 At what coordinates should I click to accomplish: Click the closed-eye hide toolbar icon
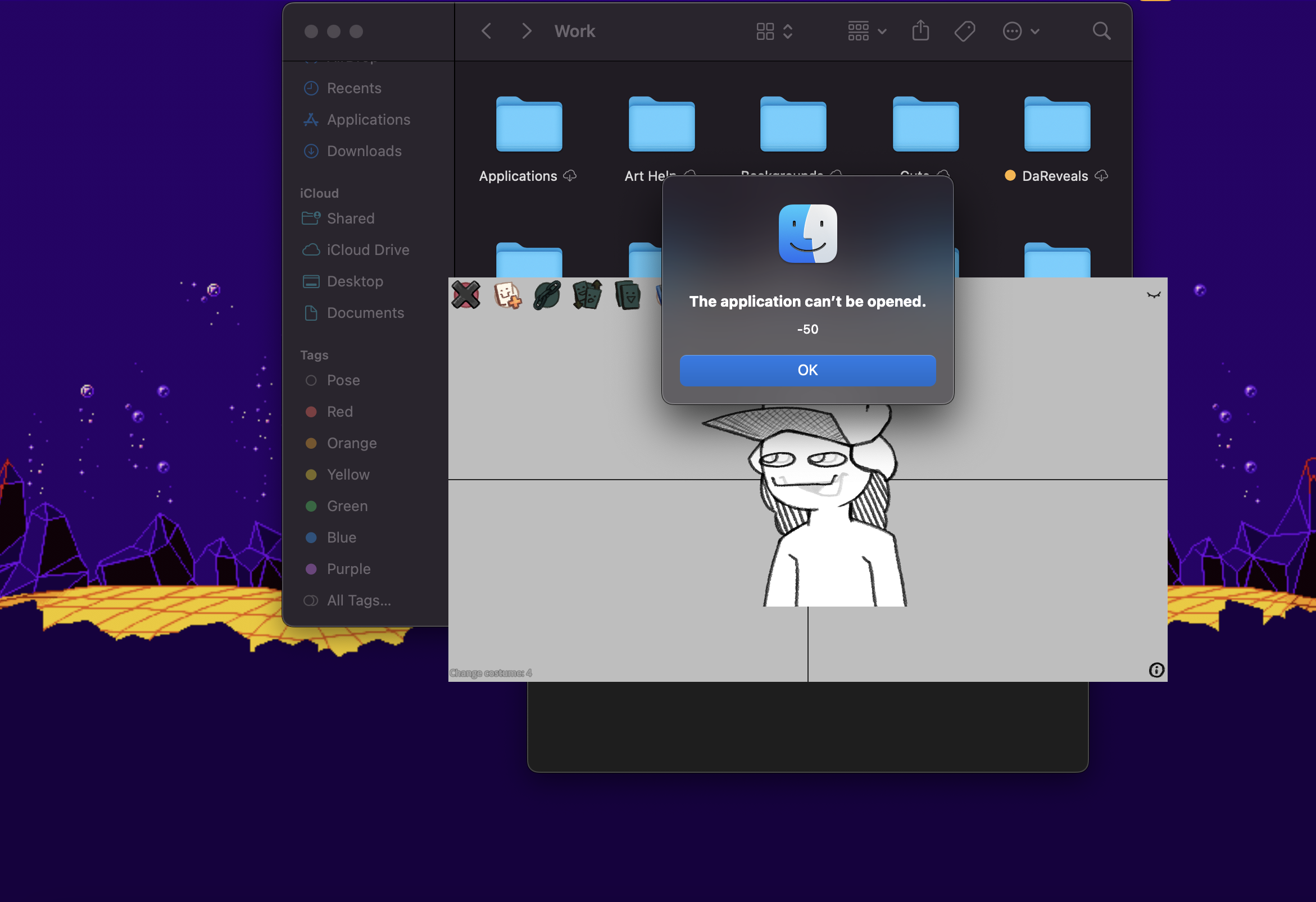[x=1154, y=294]
